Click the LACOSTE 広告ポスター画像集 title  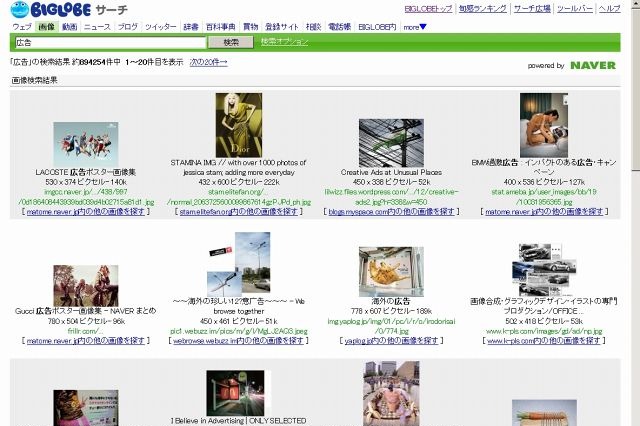coord(85,172)
